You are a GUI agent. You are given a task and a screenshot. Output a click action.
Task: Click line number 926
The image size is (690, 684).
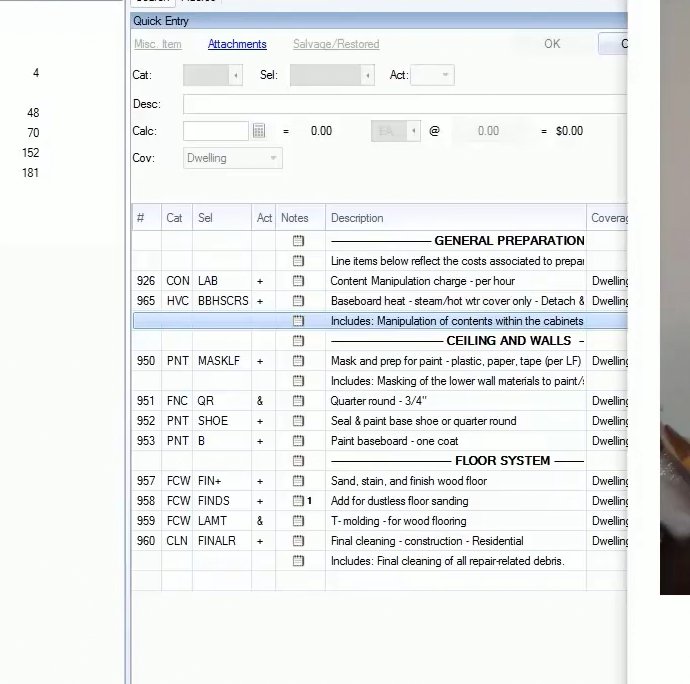(x=146, y=281)
